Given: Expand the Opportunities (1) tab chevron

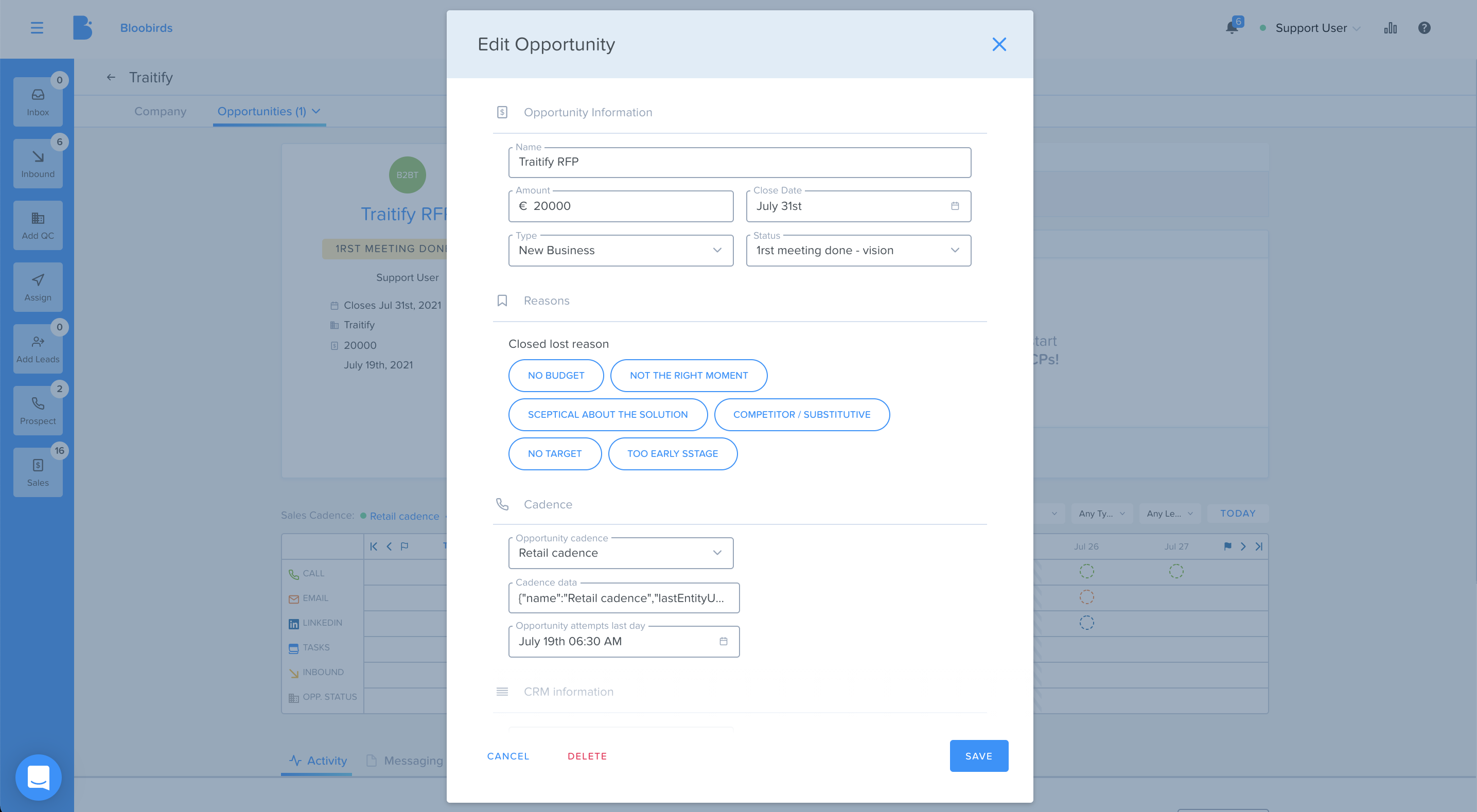Looking at the screenshot, I should pos(316,111).
